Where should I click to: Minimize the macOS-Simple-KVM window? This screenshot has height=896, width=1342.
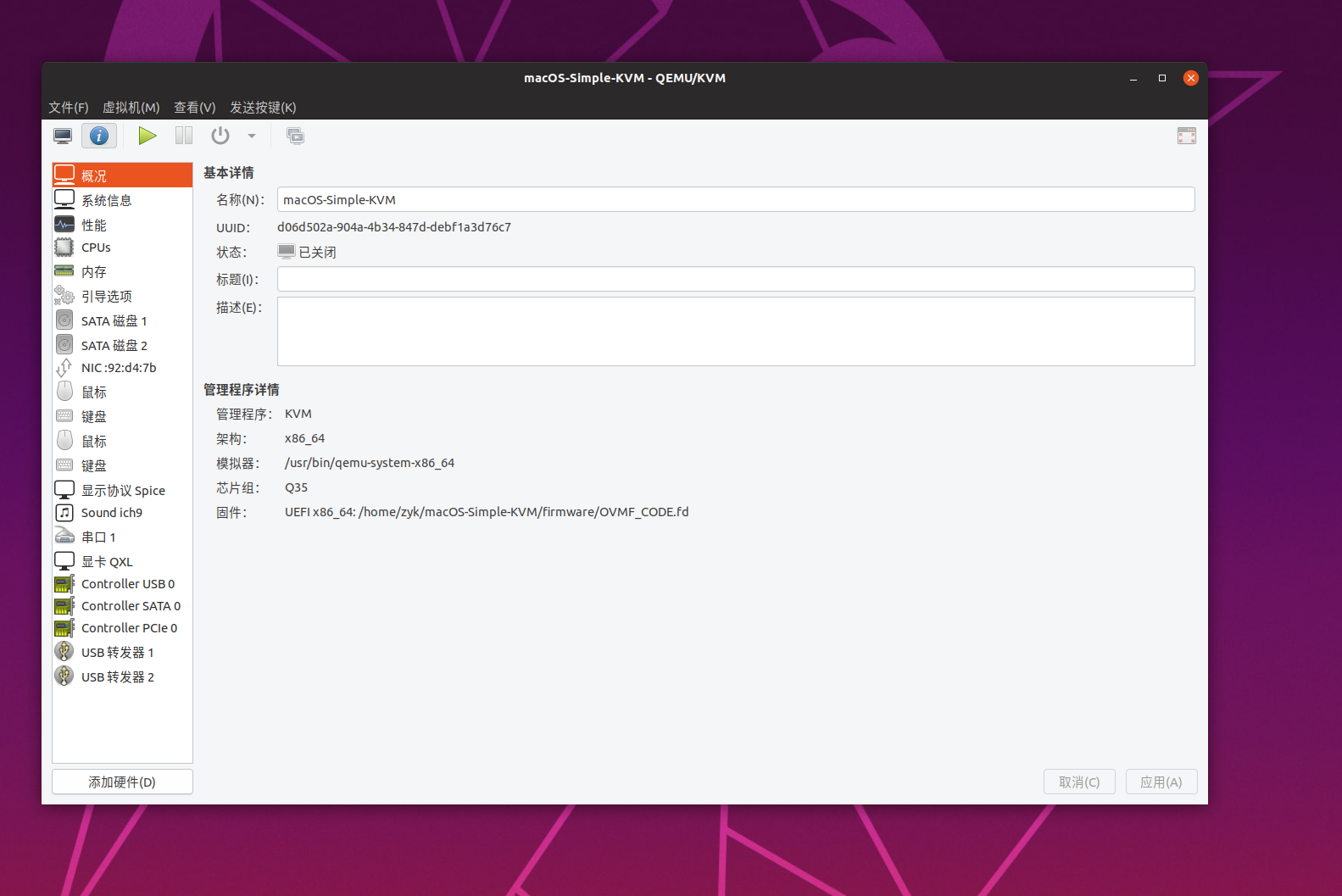point(1133,78)
